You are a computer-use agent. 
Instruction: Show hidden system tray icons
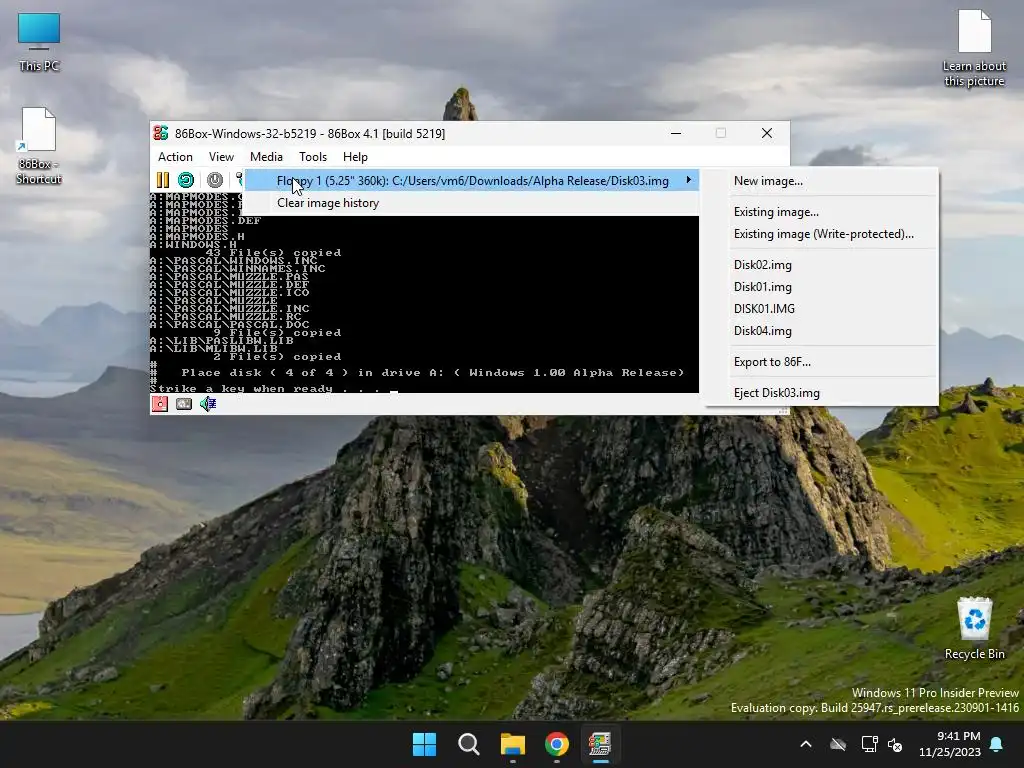(x=806, y=744)
